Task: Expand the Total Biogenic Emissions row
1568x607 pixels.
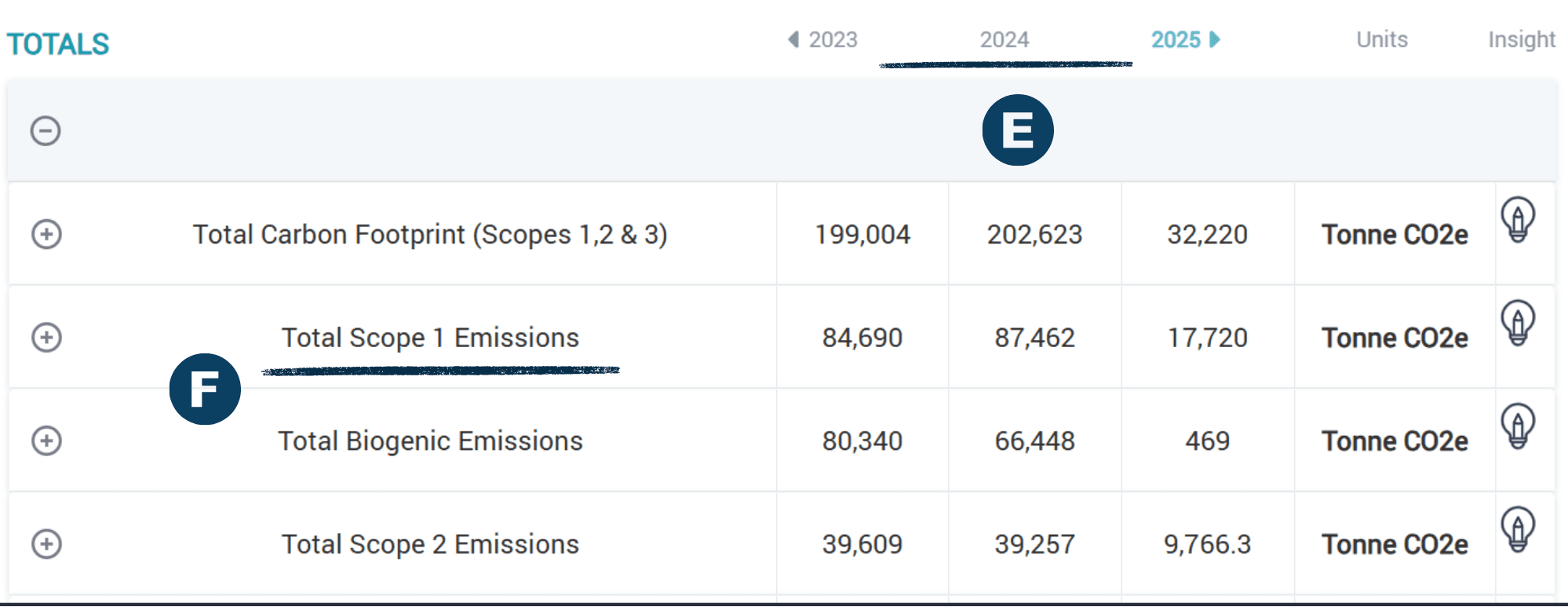Action: tap(46, 441)
